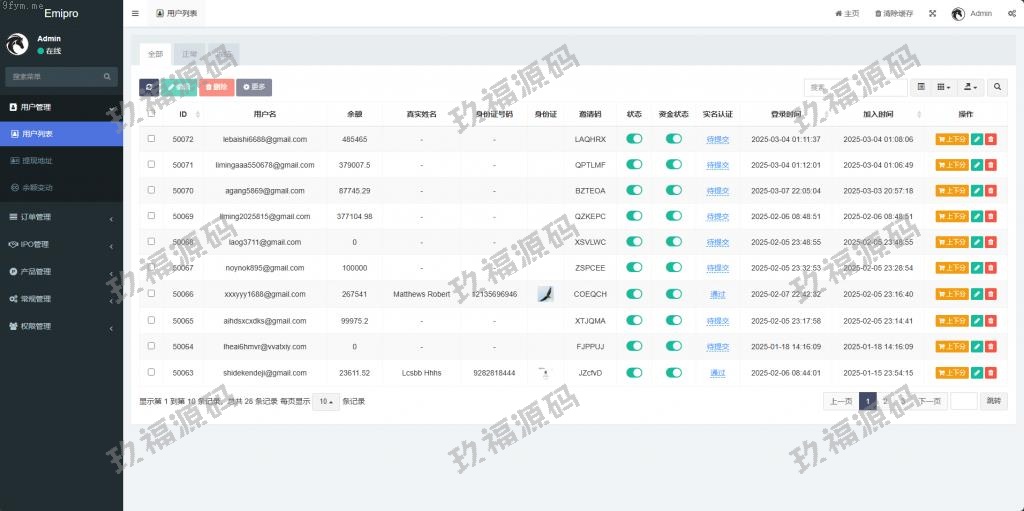Click 上下分 button for user 50065
The height and width of the screenshot is (511, 1024).
point(951,320)
